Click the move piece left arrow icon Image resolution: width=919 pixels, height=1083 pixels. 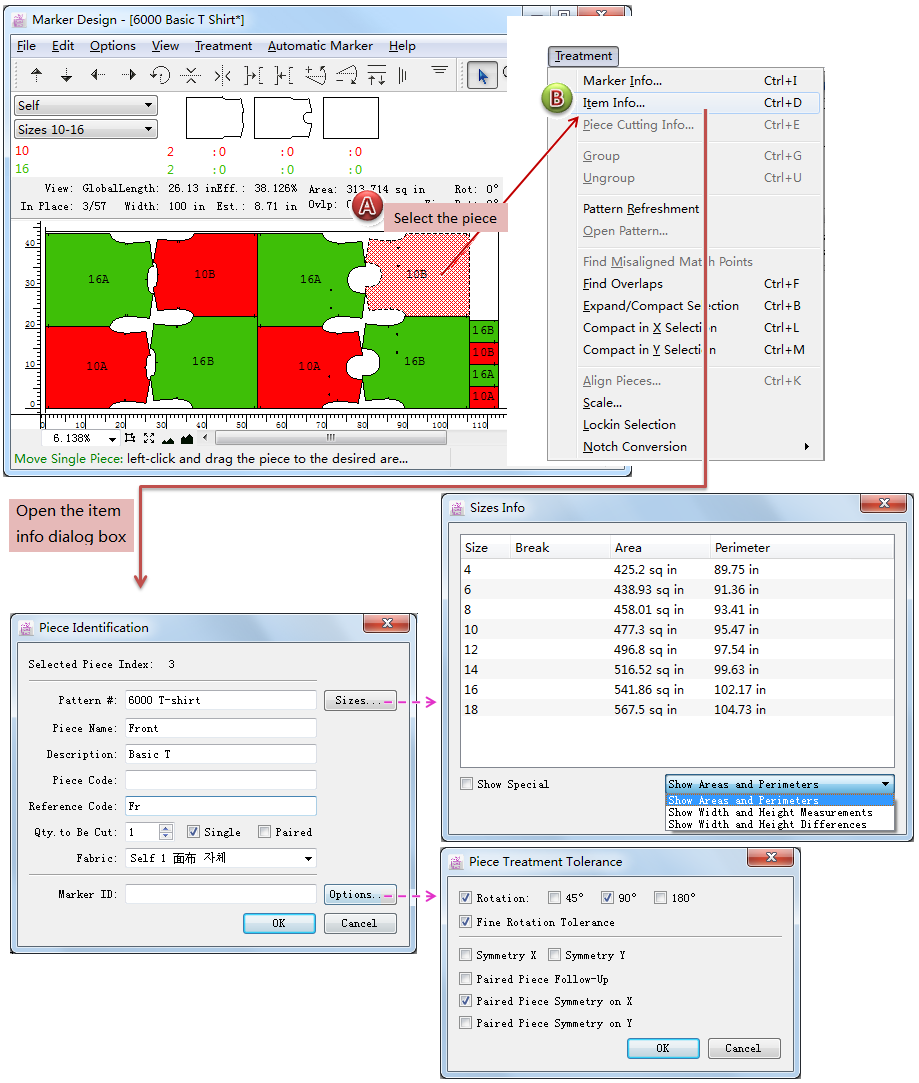pyautogui.click(x=98, y=75)
